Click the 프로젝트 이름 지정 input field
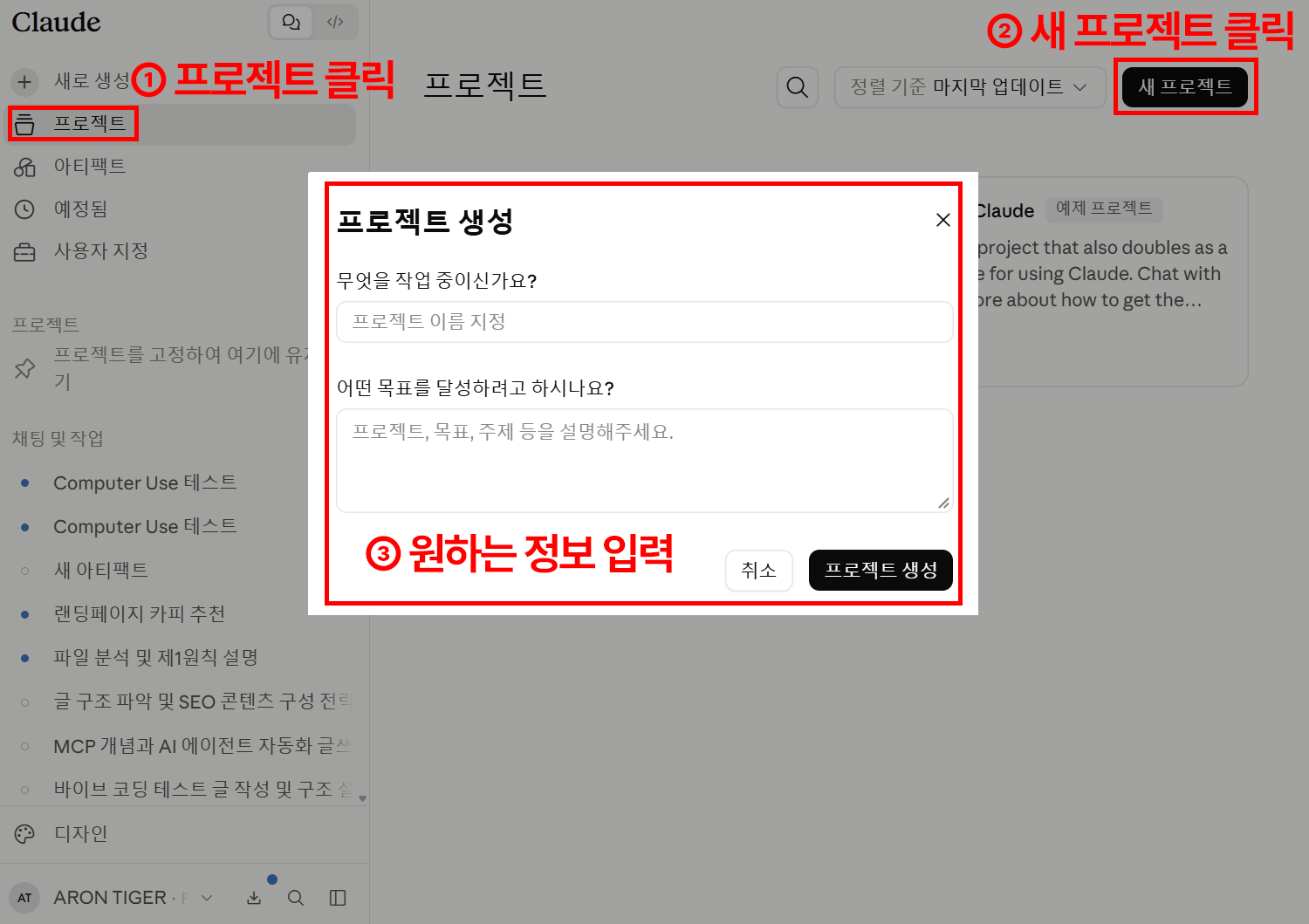1309x924 pixels. click(x=645, y=322)
